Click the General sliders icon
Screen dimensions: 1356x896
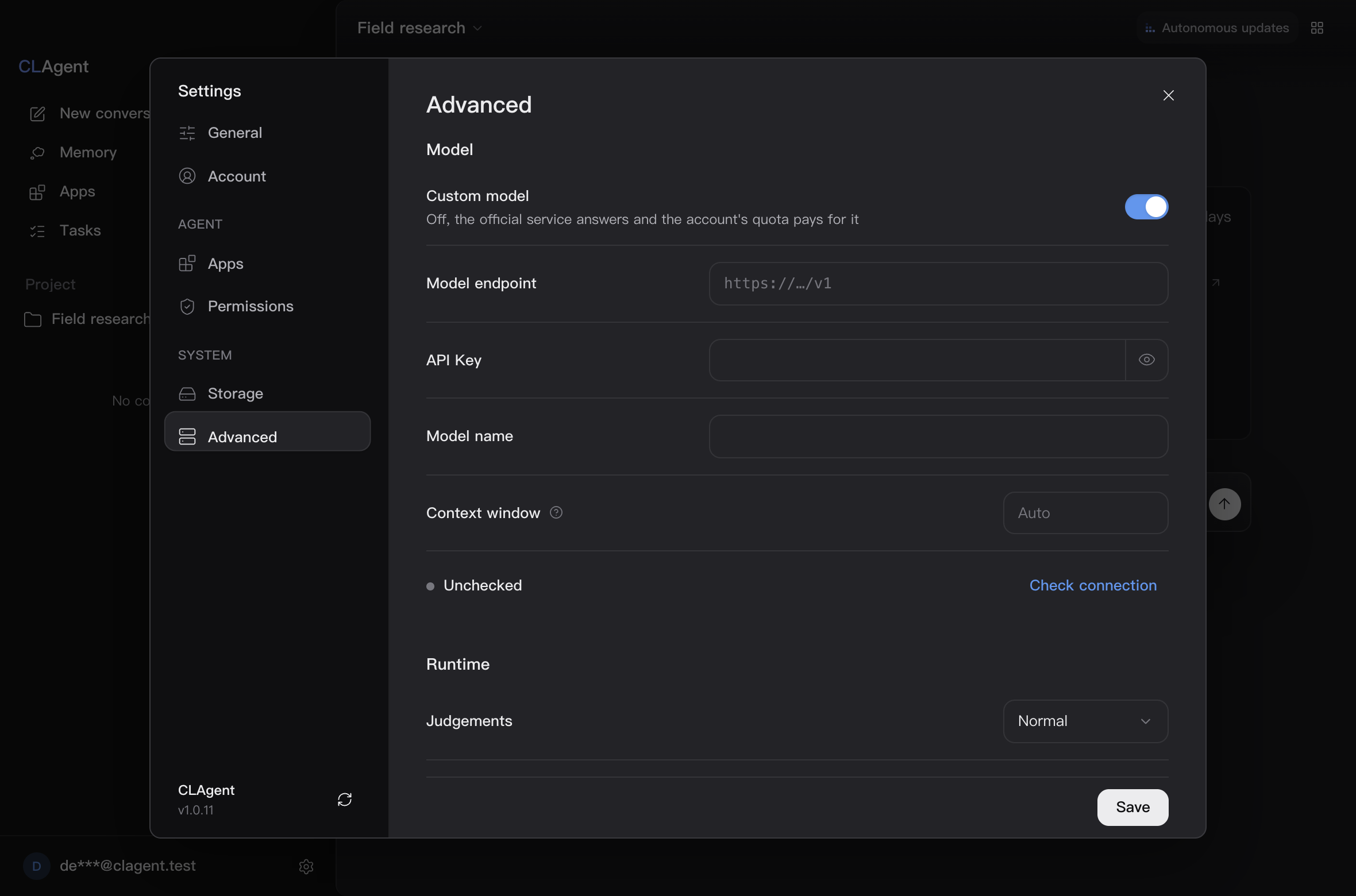(x=187, y=133)
